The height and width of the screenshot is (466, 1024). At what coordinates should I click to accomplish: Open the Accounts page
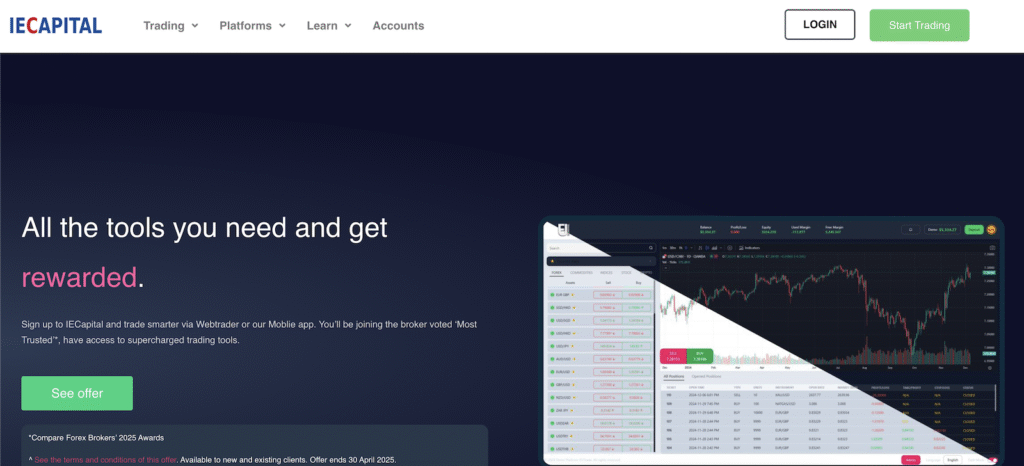[398, 26]
